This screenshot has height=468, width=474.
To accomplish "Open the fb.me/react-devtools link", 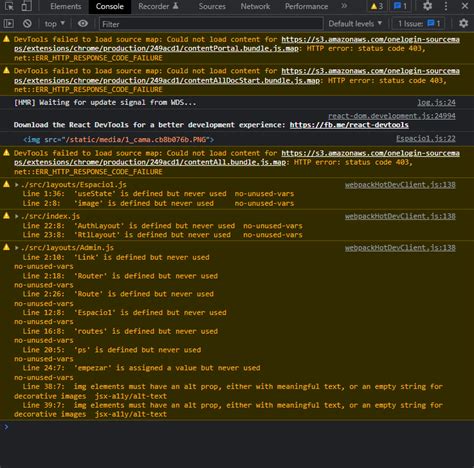I will [349, 125].
